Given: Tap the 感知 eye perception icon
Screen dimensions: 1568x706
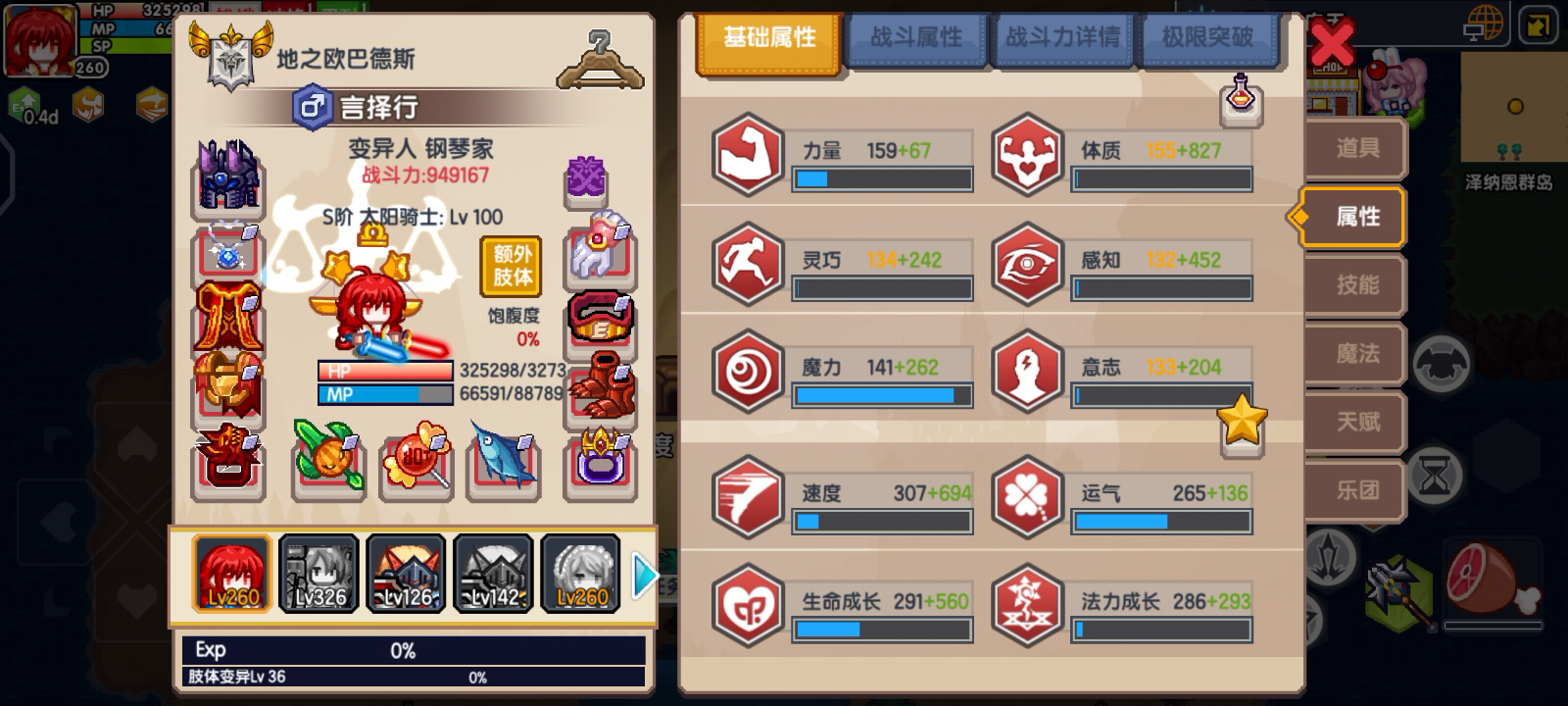Looking at the screenshot, I should tap(1026, 263).
